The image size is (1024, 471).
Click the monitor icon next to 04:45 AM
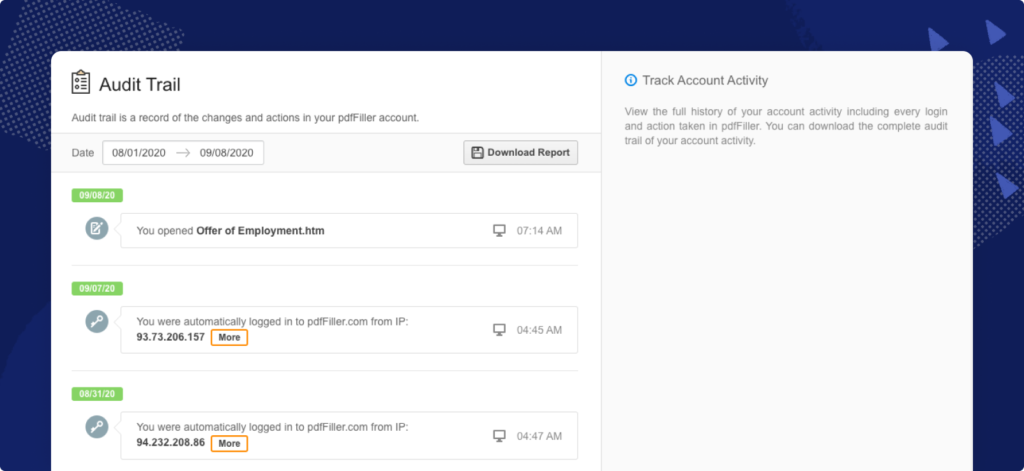point(500,330)
